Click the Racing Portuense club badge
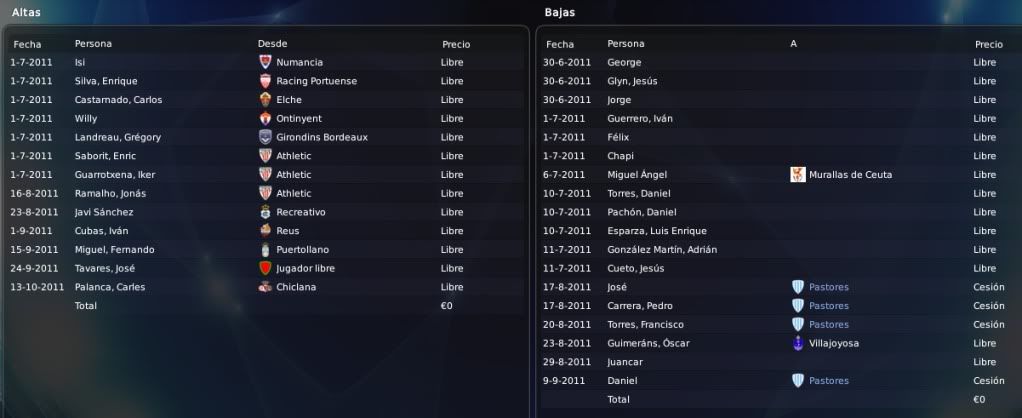 [265, 81]
